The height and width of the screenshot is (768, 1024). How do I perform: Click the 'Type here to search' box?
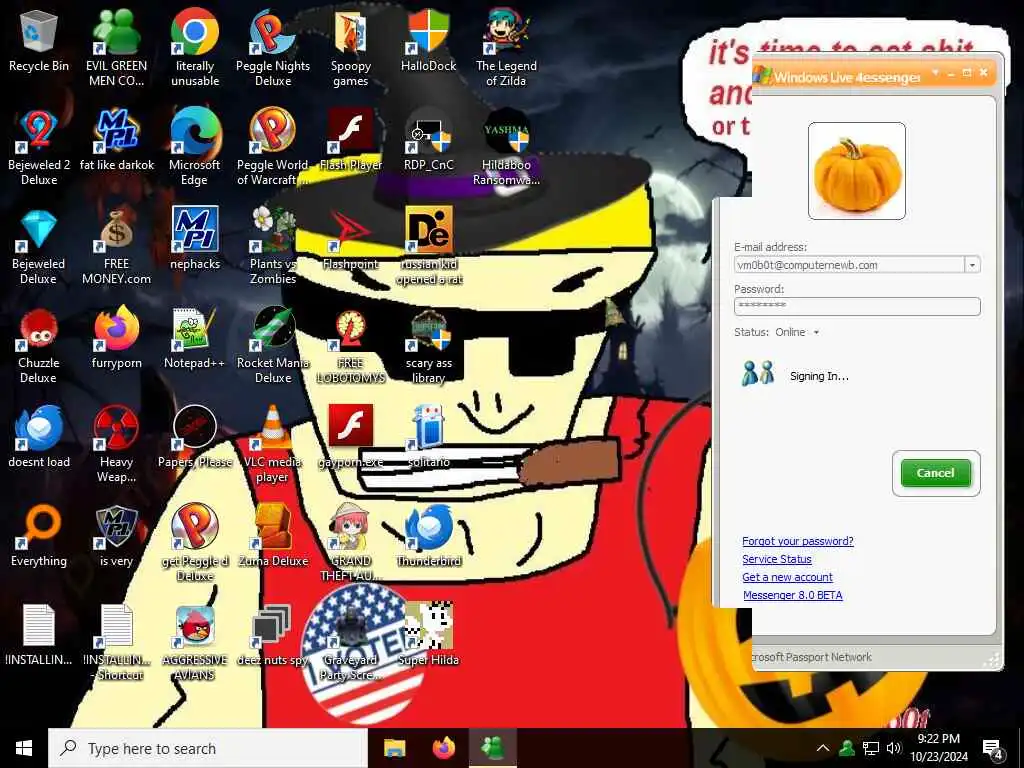[208, 748]
